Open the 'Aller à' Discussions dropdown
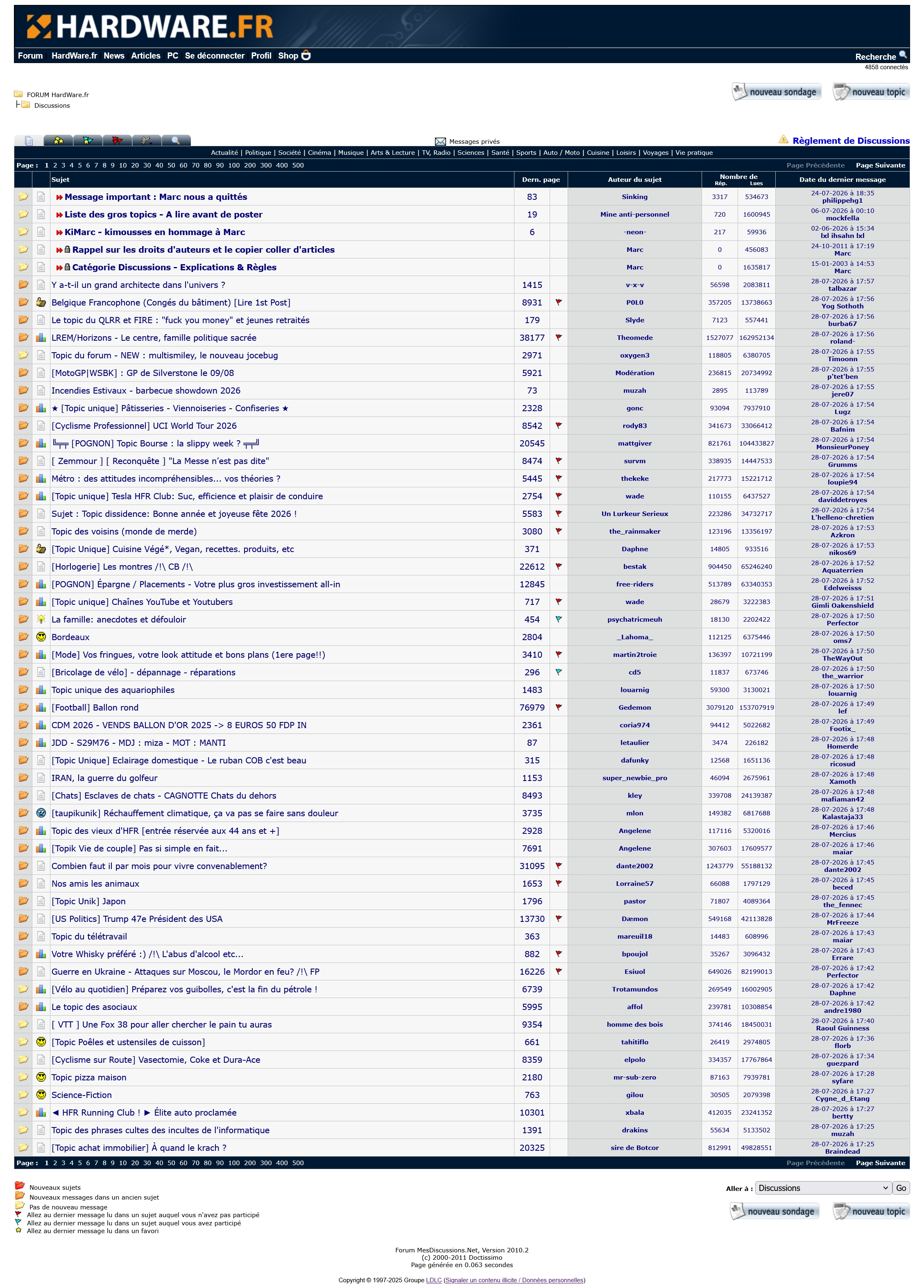Screen dimensions: 924x1288 [x=823, y=1188]
